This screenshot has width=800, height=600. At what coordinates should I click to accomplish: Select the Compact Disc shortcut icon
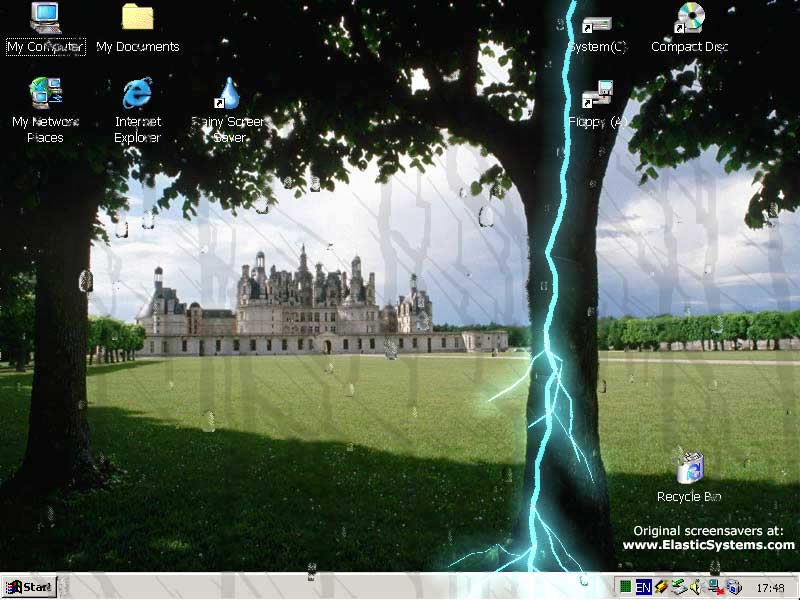click(689, 28)
